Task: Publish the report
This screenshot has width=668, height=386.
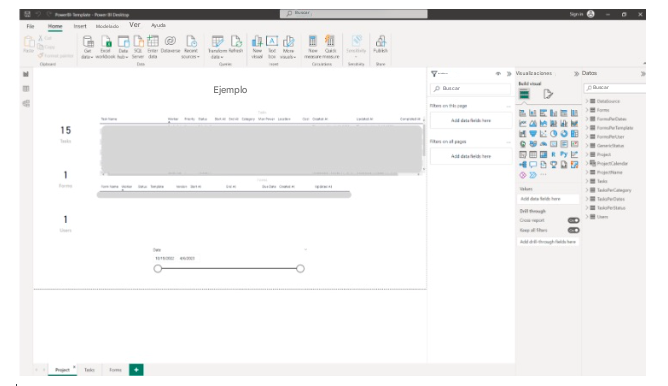Action: pos(380,44)
